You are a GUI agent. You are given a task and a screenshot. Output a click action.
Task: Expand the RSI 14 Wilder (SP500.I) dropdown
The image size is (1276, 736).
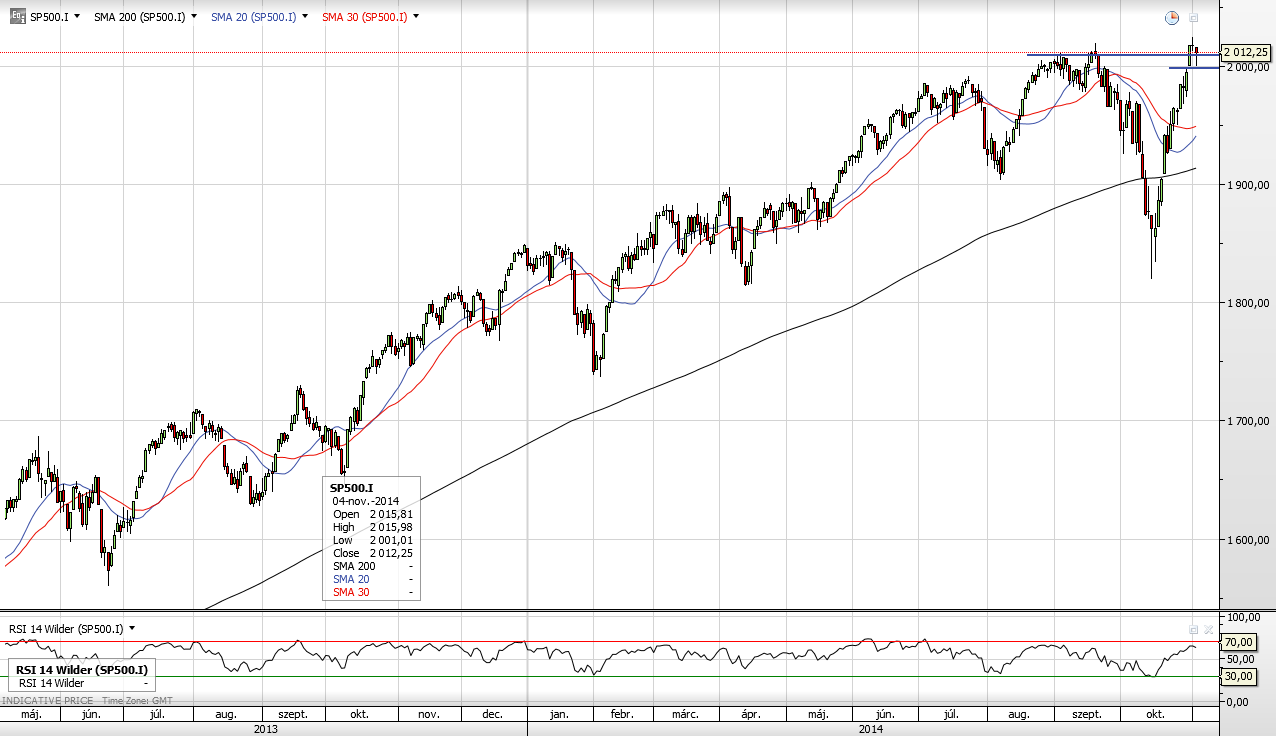132,629
